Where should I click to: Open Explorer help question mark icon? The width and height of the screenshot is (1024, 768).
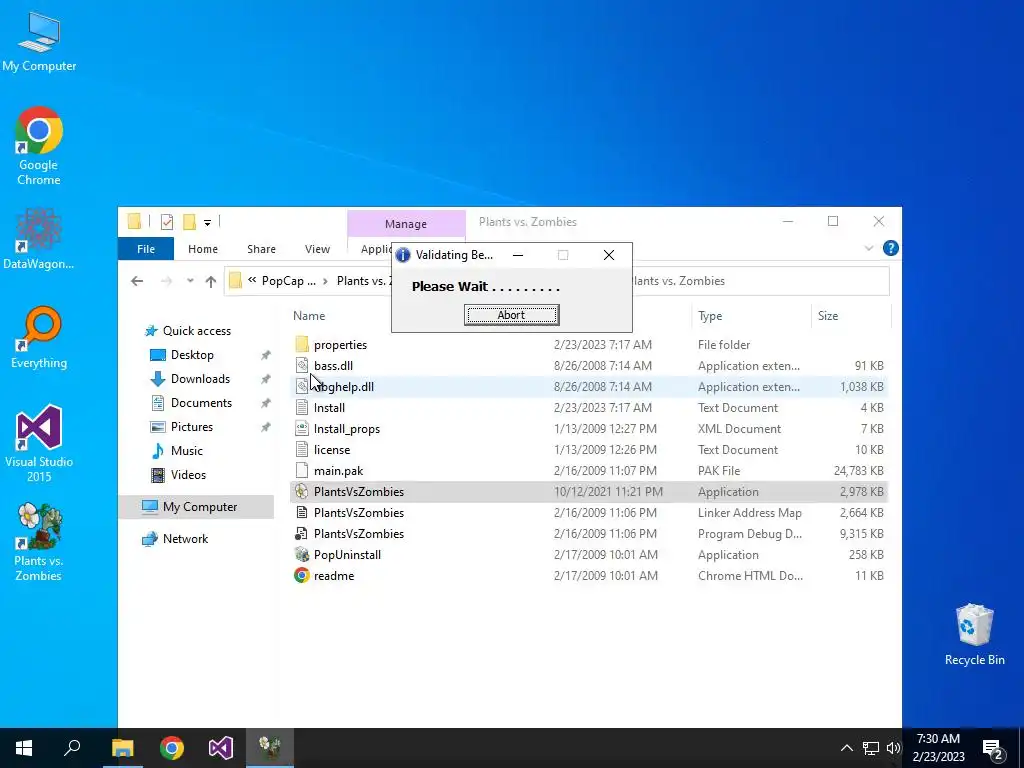pyautogui.click(x=890, y=248)
